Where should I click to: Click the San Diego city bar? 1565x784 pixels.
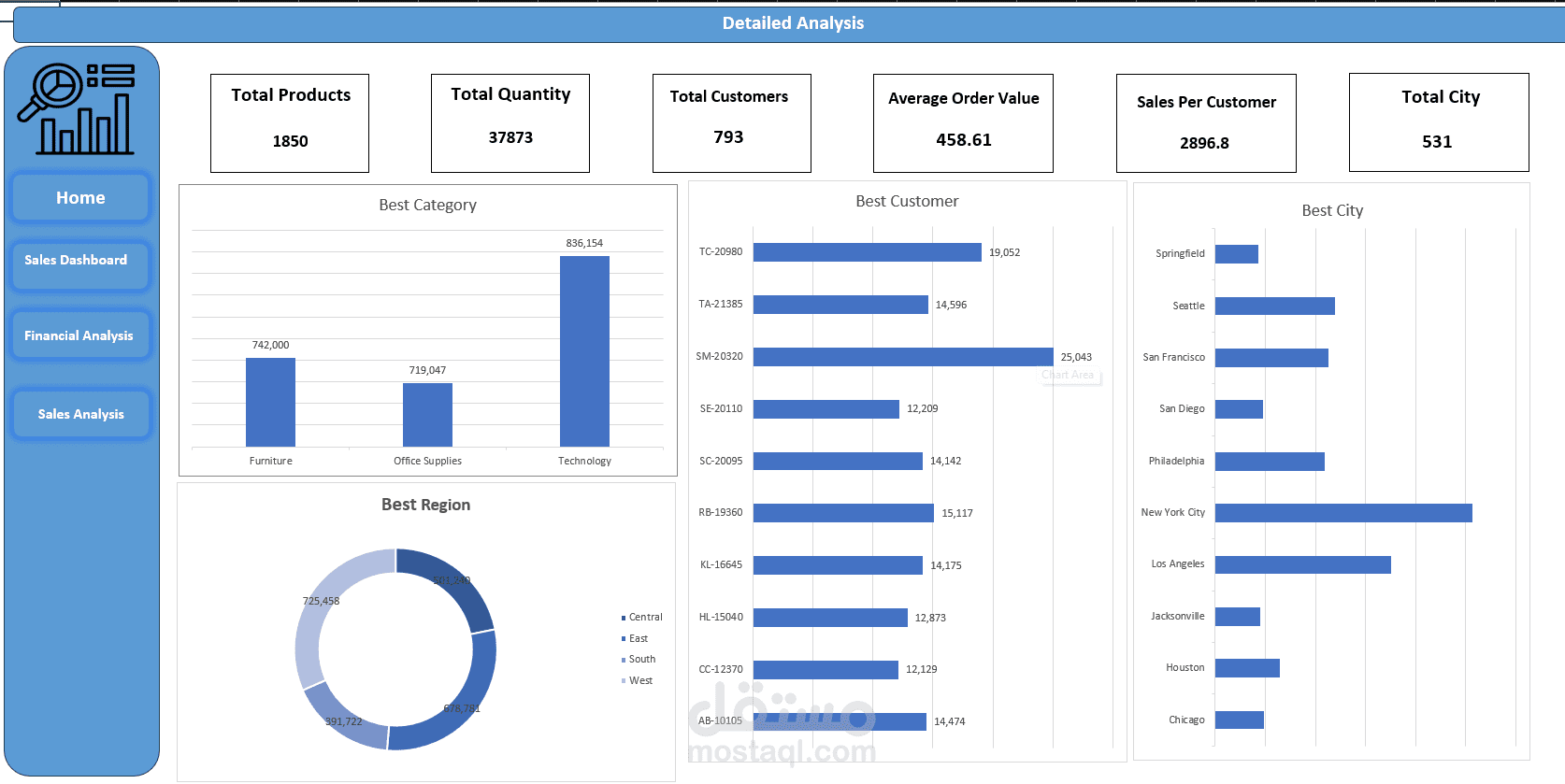click(1239, 409)
